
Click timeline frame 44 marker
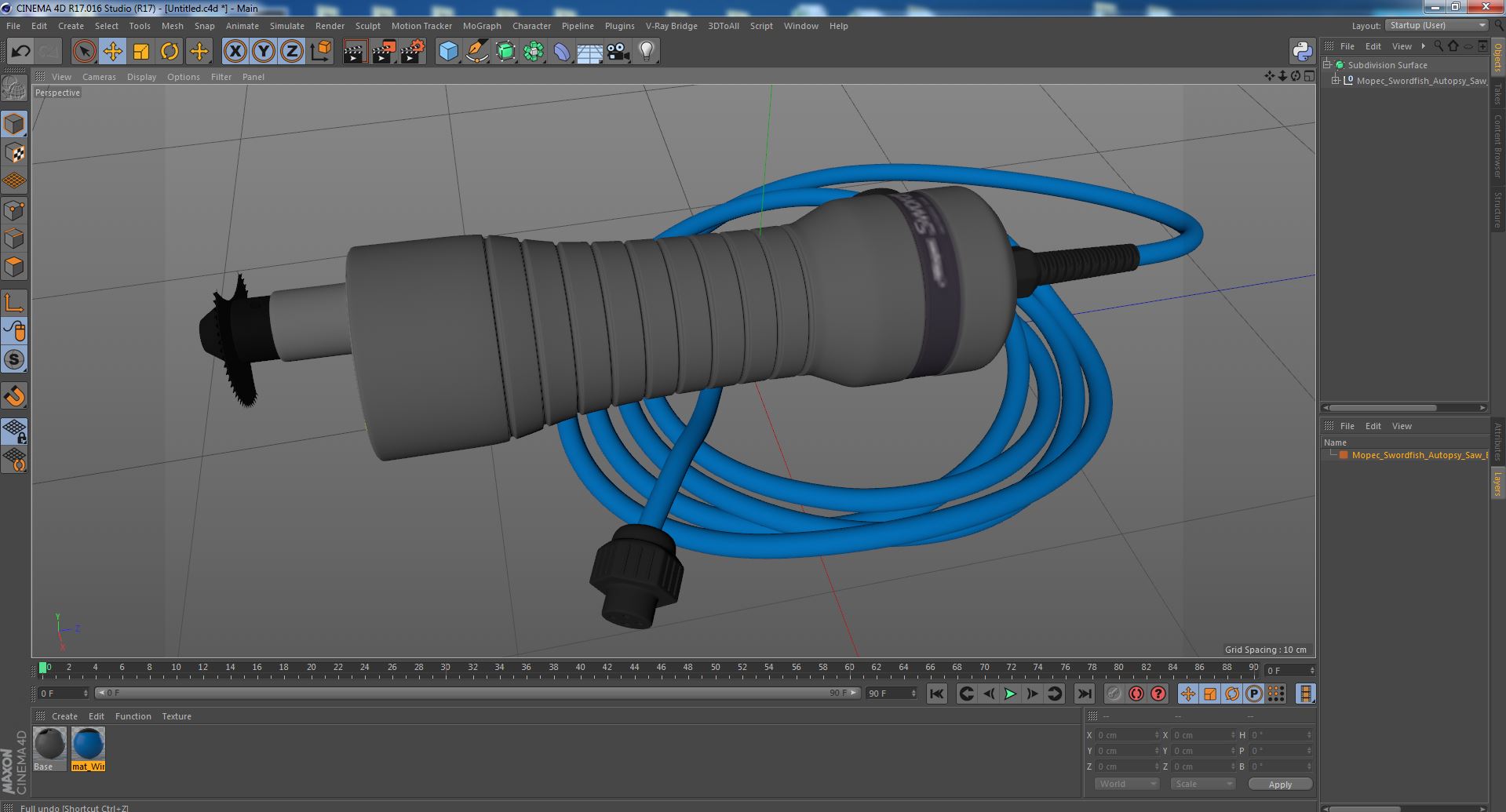point(634,668)
